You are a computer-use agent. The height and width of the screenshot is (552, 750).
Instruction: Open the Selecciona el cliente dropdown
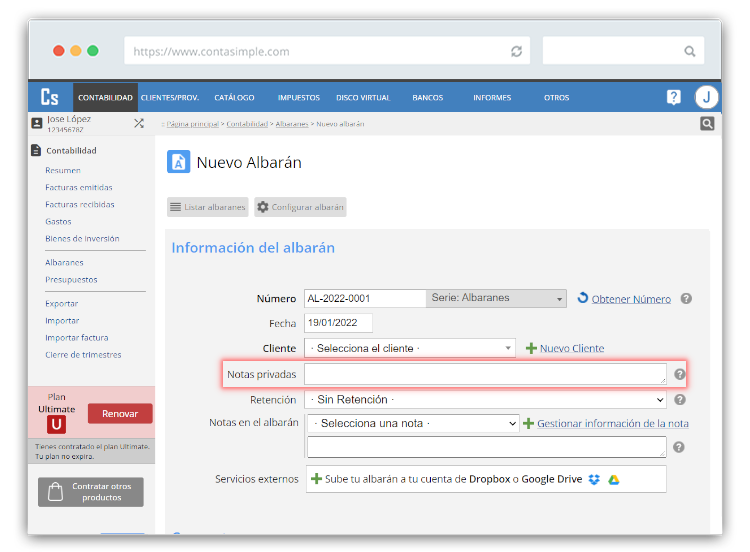pos(409,348)
